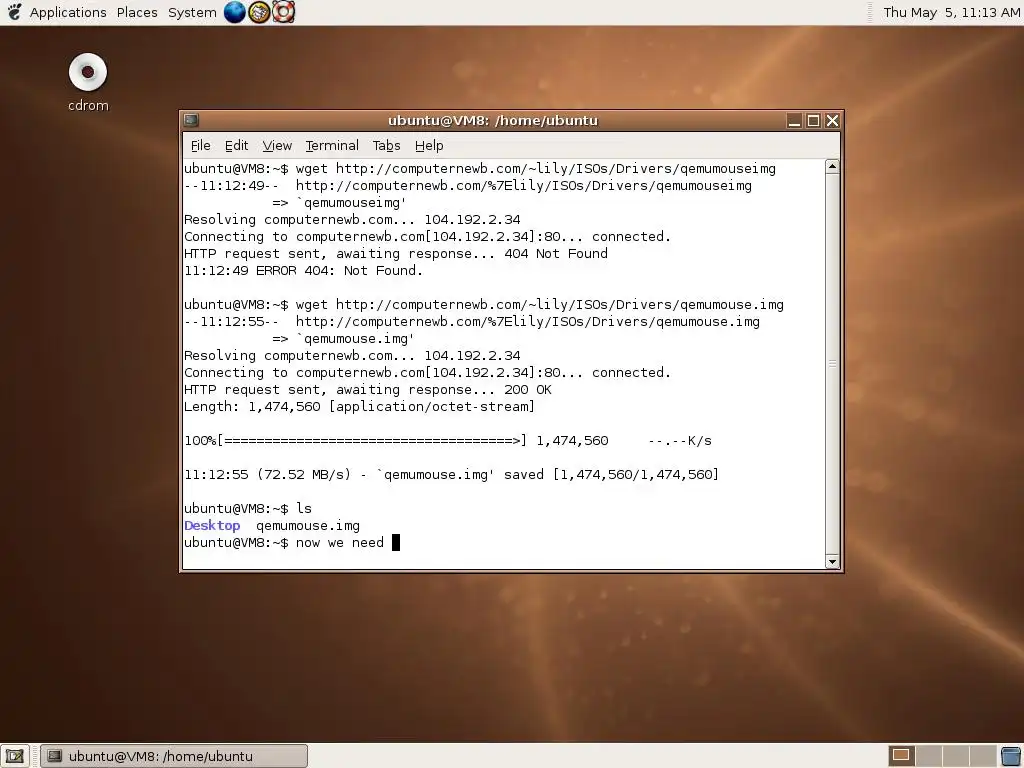This screenshot has height=768, width=1024.
Task: Click the first wget qemumouseimg command
Action: click(x=480, y=168)
